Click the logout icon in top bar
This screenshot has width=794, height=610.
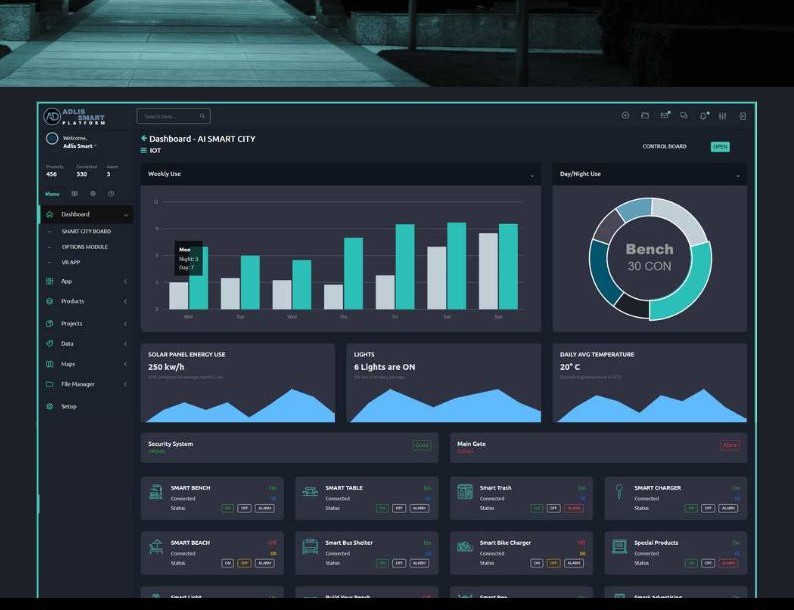pos(742,116)
